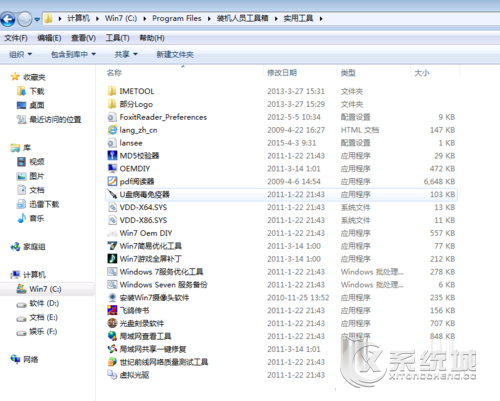Screen dimensions: 500x401
Task: Sort by the 名称 column header
Action: tap(114, 73)
